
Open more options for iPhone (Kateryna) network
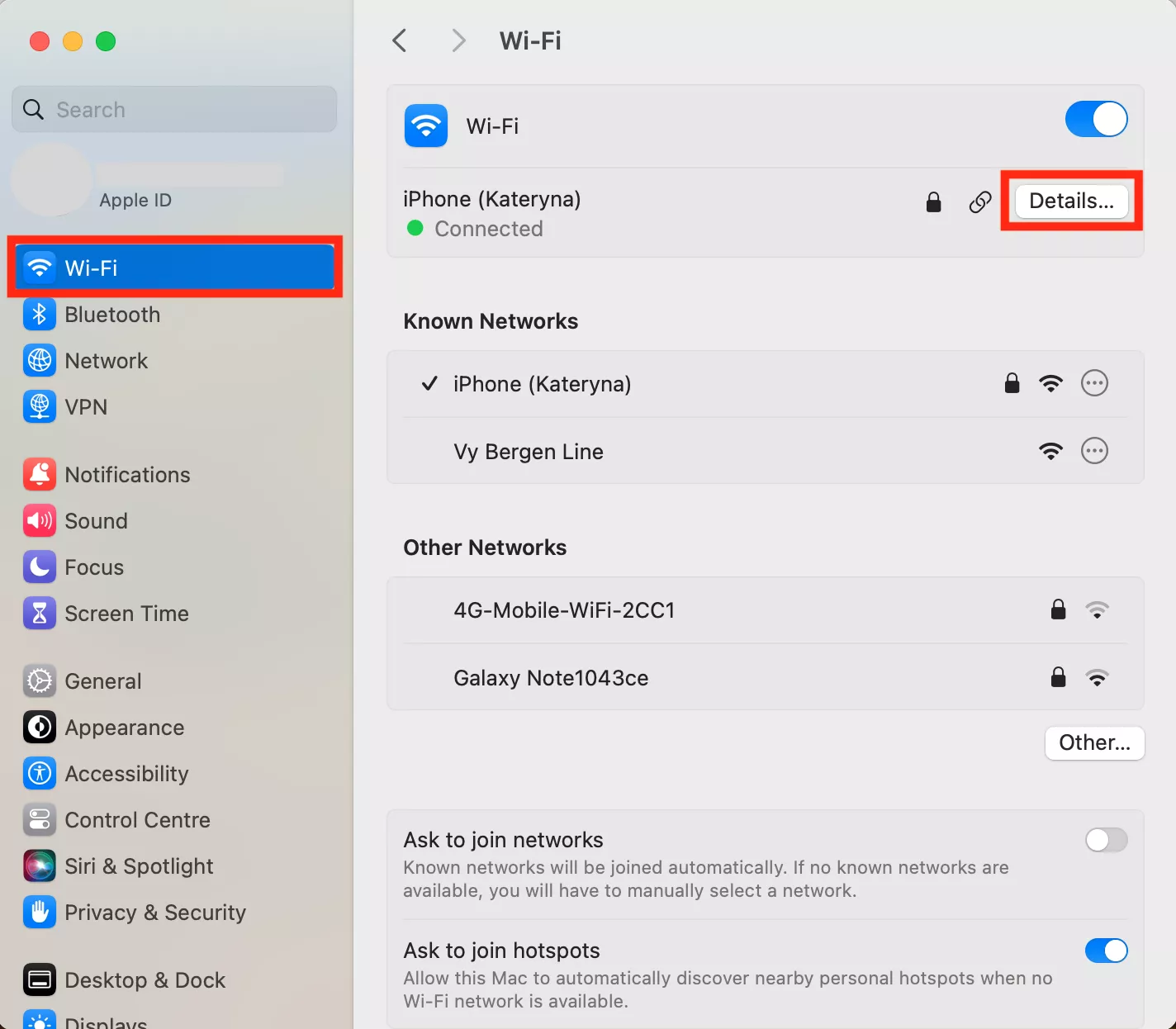coord(1094,383)
